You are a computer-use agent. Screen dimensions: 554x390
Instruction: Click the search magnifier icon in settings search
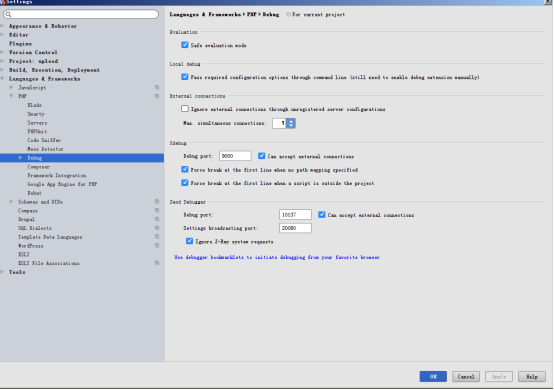pyautogui.click(x=8, y=14)
